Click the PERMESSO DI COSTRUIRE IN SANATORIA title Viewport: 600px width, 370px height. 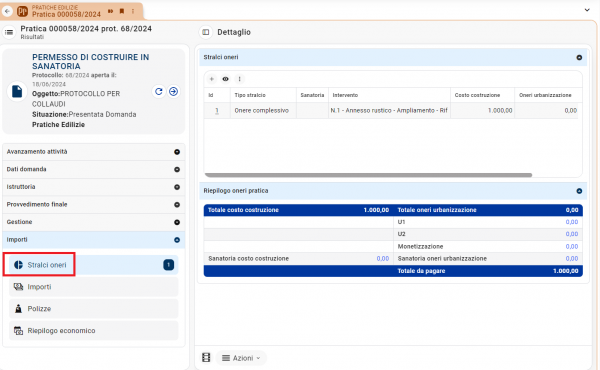[x=91, y=62]
